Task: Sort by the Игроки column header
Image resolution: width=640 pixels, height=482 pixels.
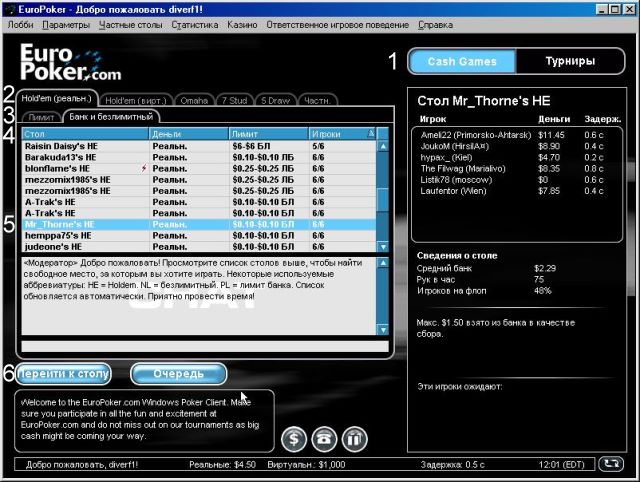Action: 342,133
